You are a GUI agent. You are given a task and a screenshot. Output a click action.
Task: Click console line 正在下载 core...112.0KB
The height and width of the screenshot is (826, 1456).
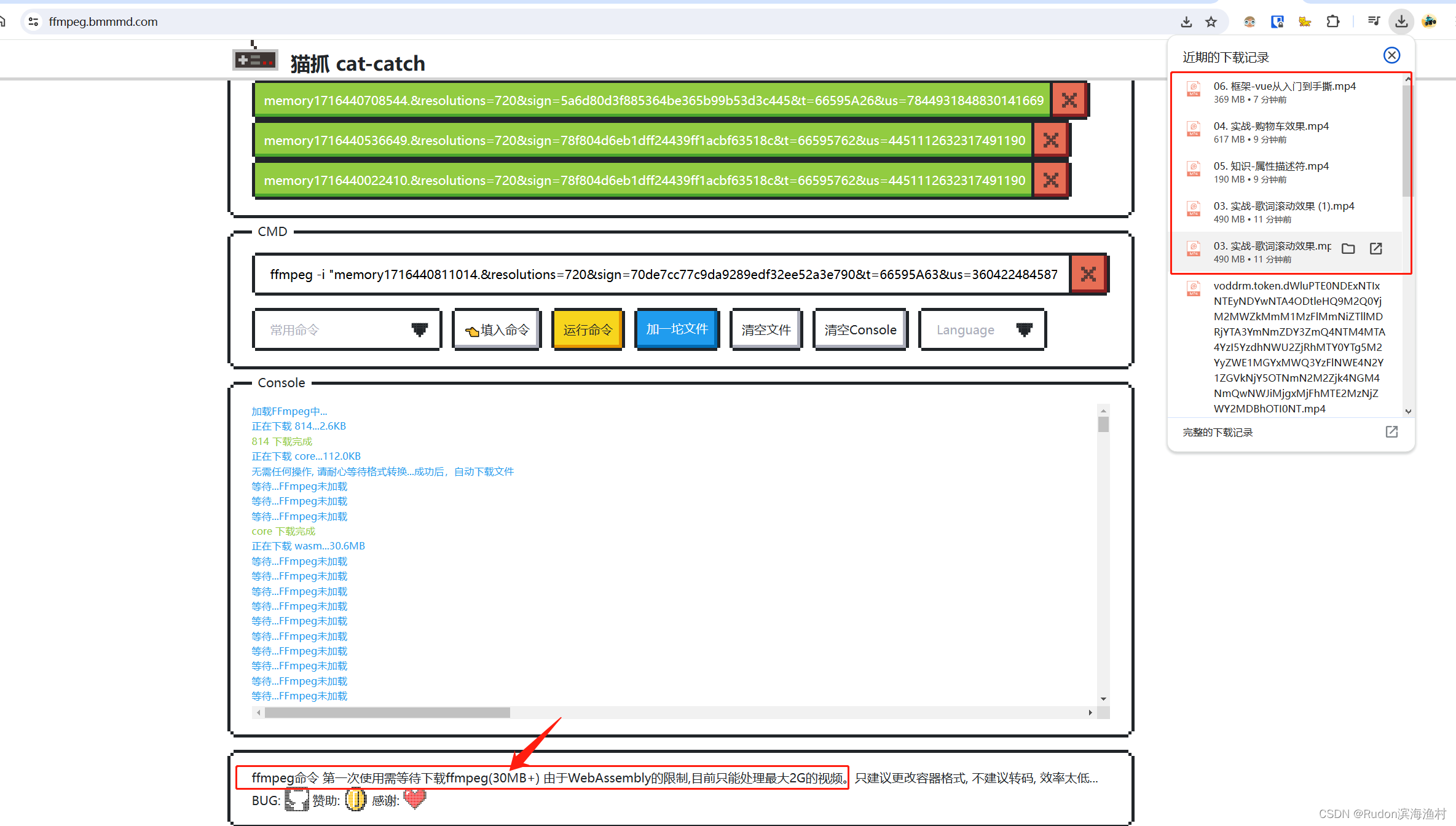click(306, 456)
